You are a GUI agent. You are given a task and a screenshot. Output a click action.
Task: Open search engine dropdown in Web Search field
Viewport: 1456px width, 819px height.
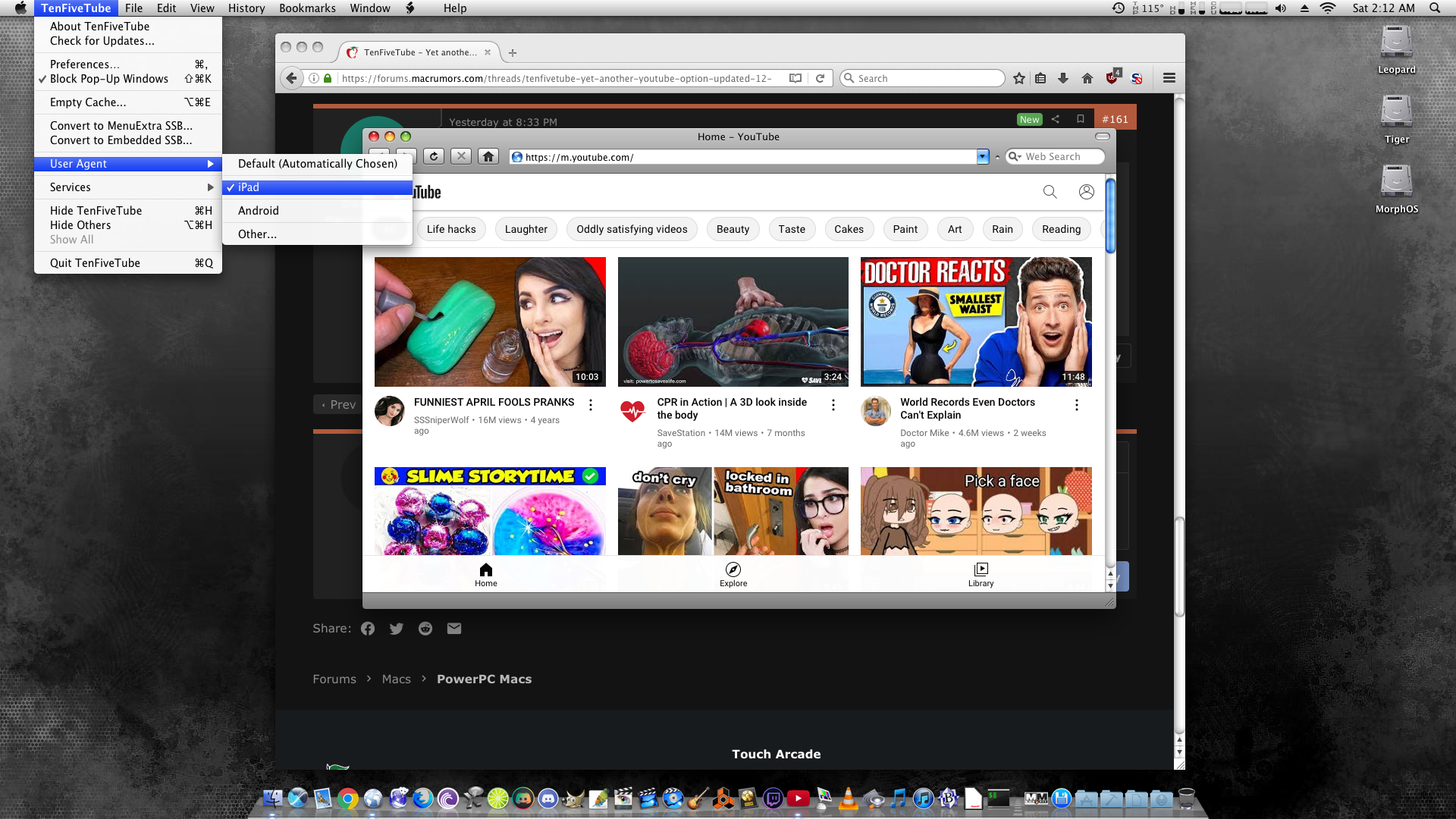(x=1015, y=157)
